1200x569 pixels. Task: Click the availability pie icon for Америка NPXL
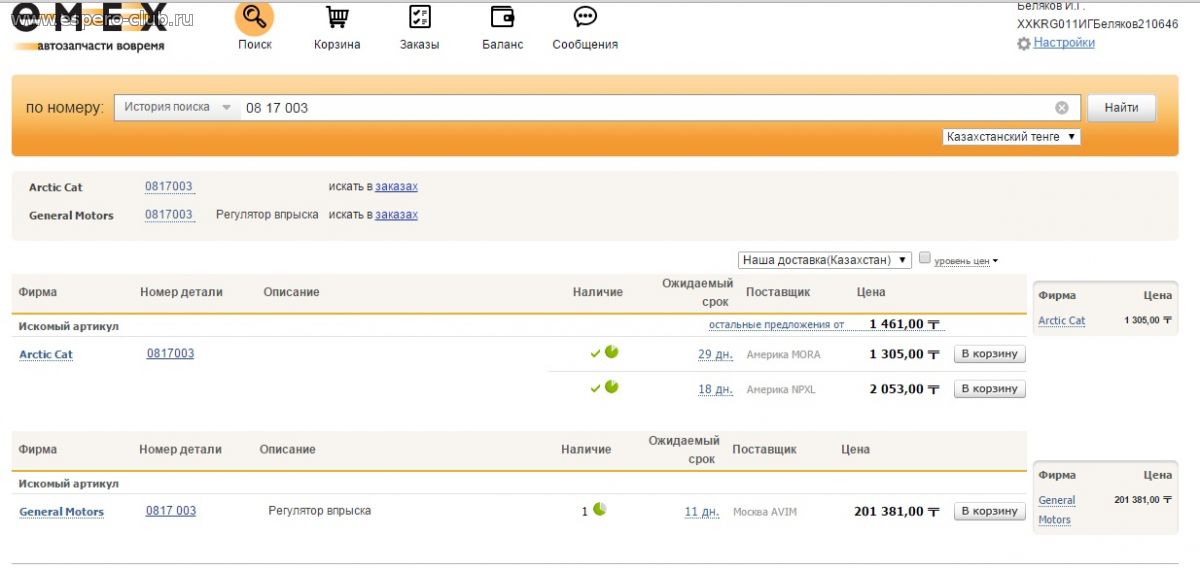612,387
